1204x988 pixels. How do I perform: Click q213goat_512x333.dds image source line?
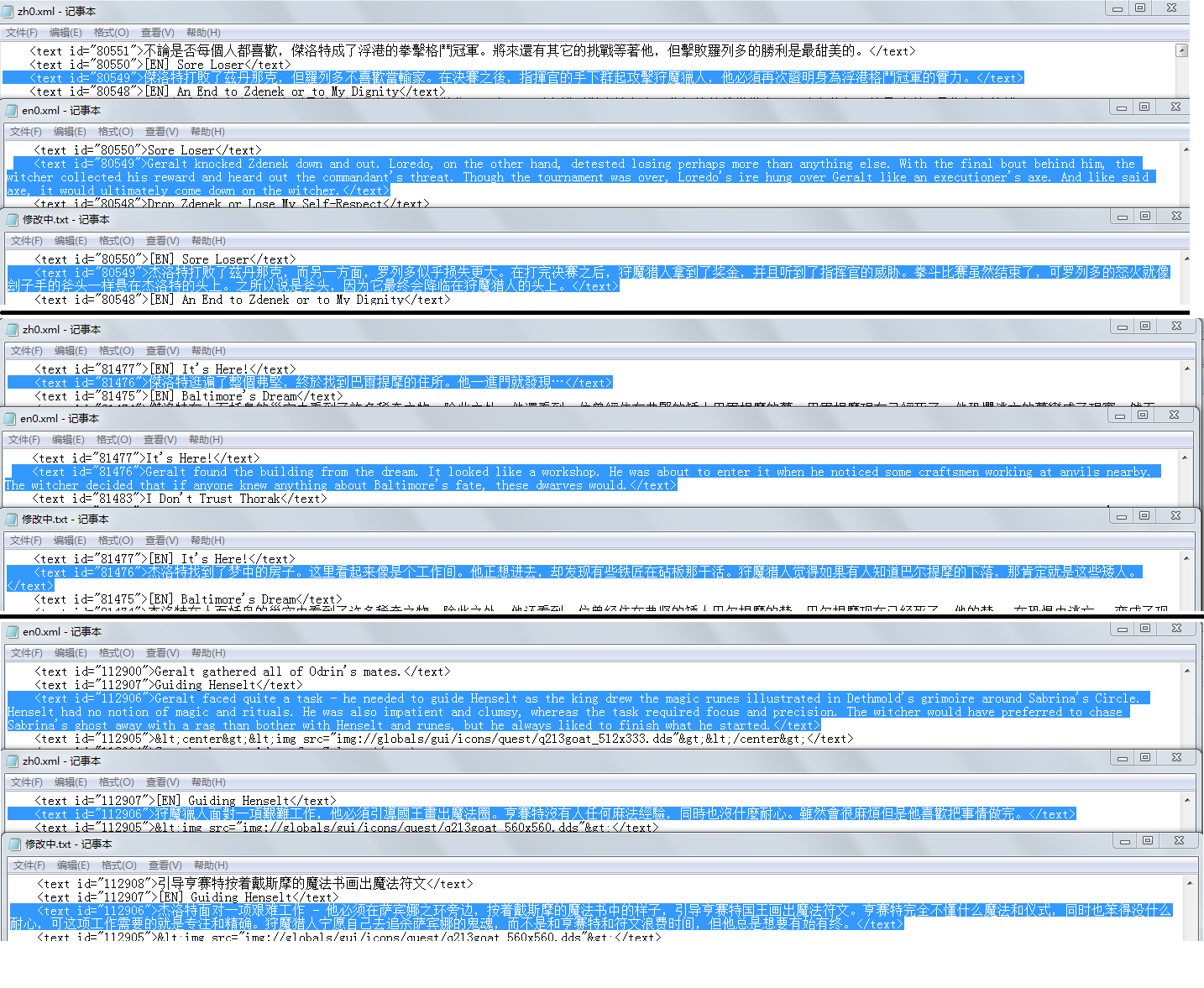point(444,739)
